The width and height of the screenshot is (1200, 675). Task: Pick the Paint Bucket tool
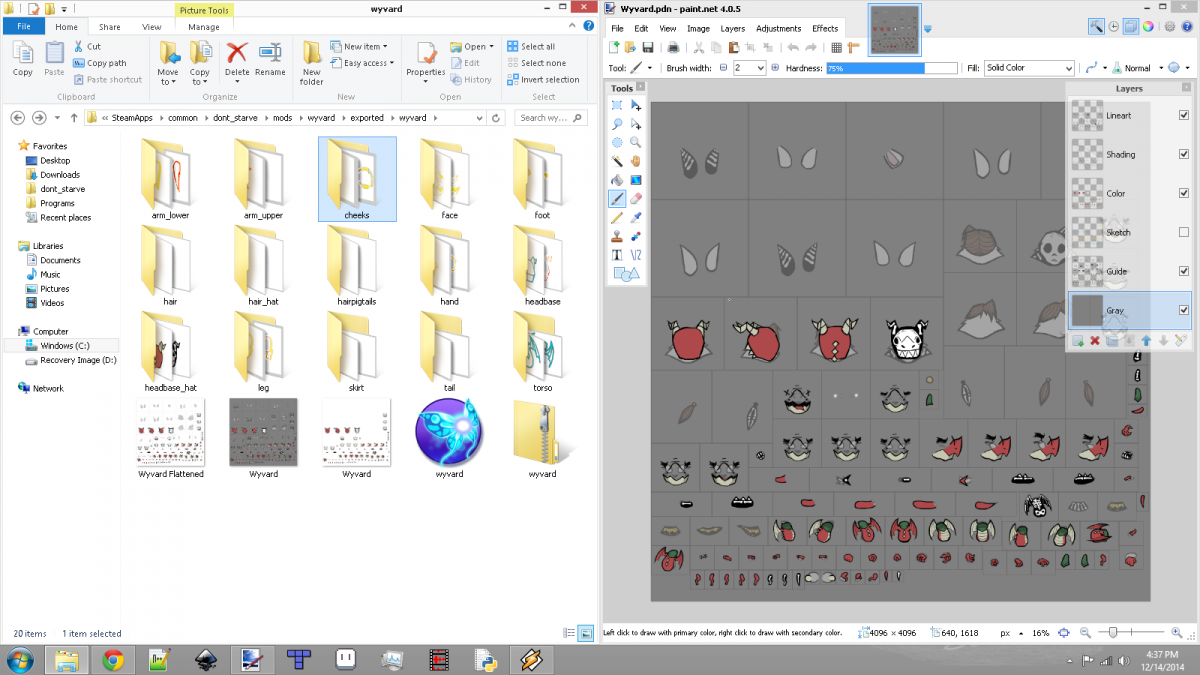click(x=617, y=180)
